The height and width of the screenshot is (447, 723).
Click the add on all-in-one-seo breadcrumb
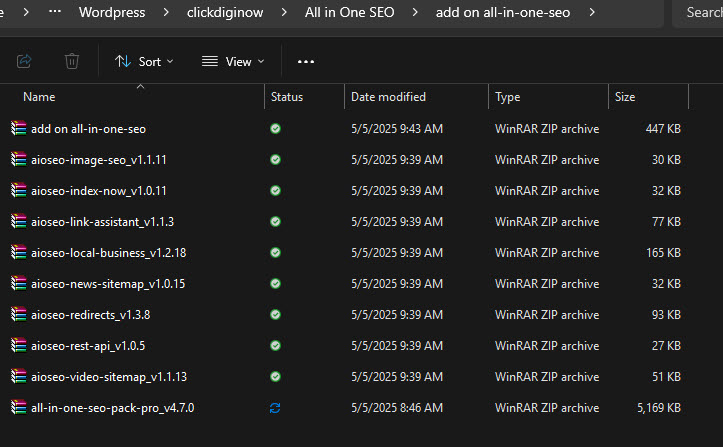tap(503, 12)
